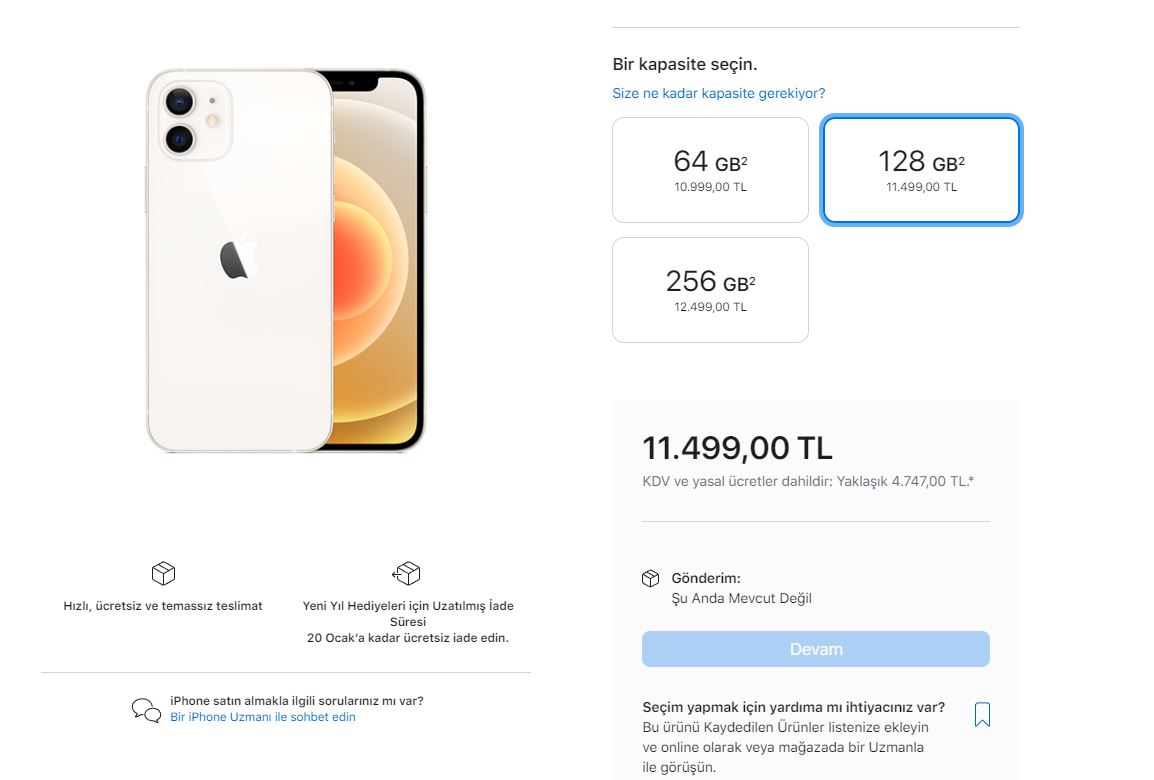Click the extended returns box icon
Image resolution: width=1154 pixels, height=780 pixels.
[407, 573]
